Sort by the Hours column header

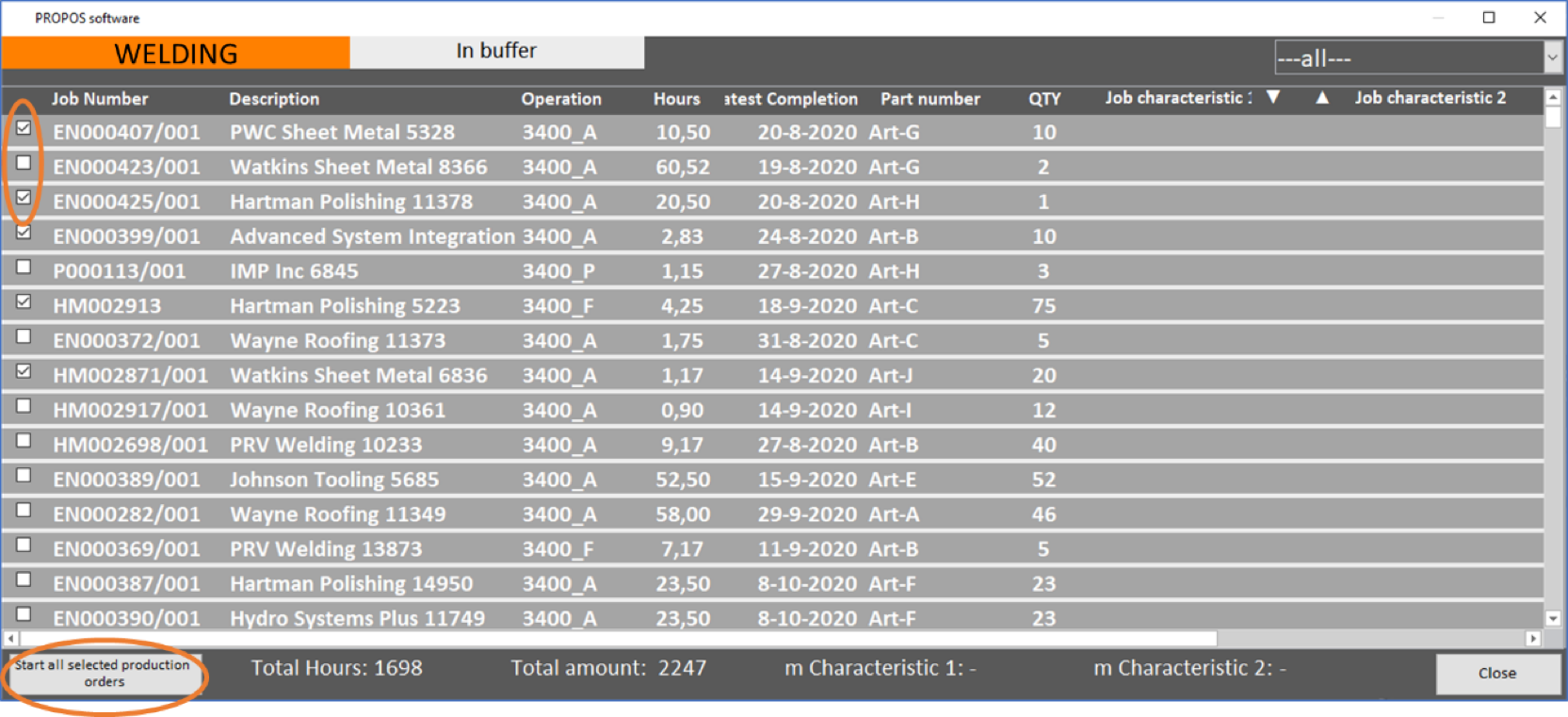676,99
